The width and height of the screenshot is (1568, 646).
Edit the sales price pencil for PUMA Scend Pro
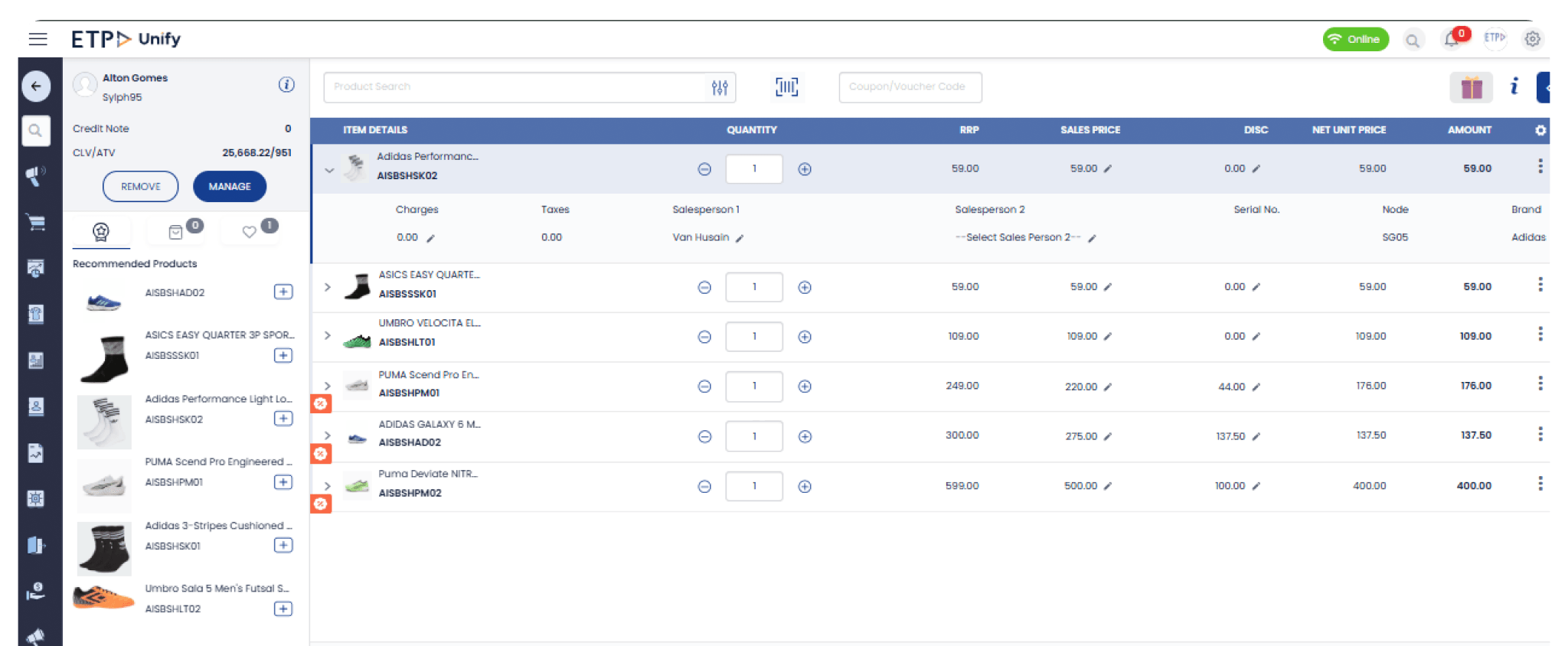coord(1108,387)
